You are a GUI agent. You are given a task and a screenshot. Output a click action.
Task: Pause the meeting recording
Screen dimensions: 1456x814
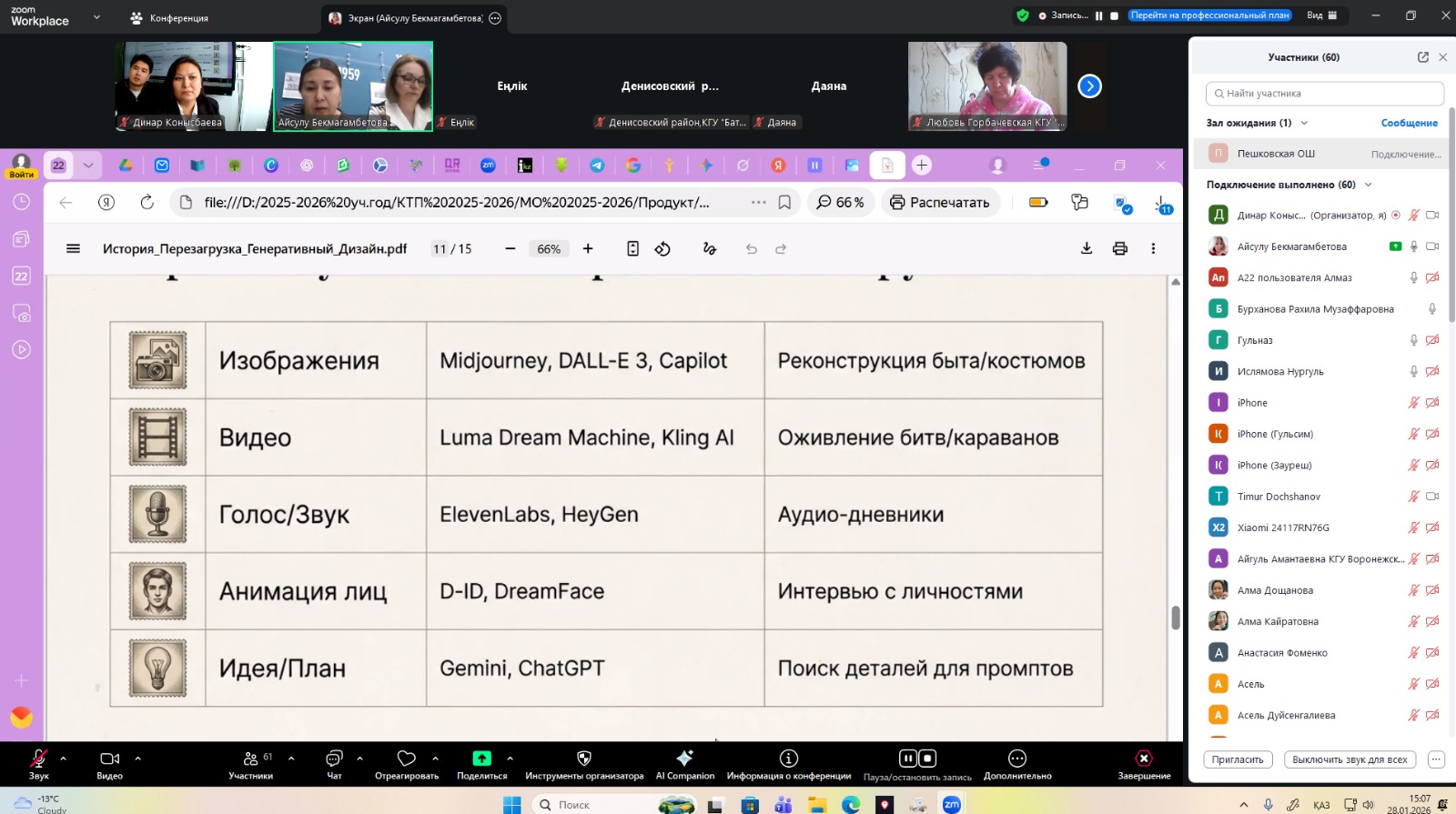pyautogui.click(x=907, y=758)
